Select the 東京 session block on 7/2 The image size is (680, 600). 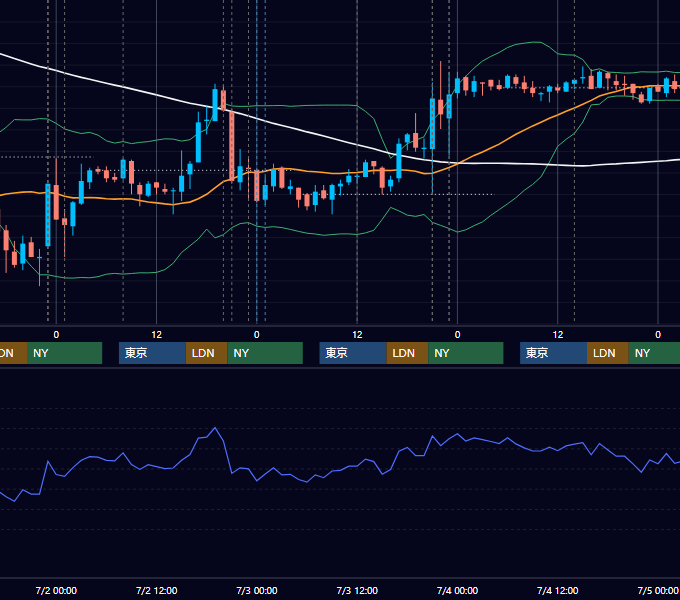click(x=152, y=353)
